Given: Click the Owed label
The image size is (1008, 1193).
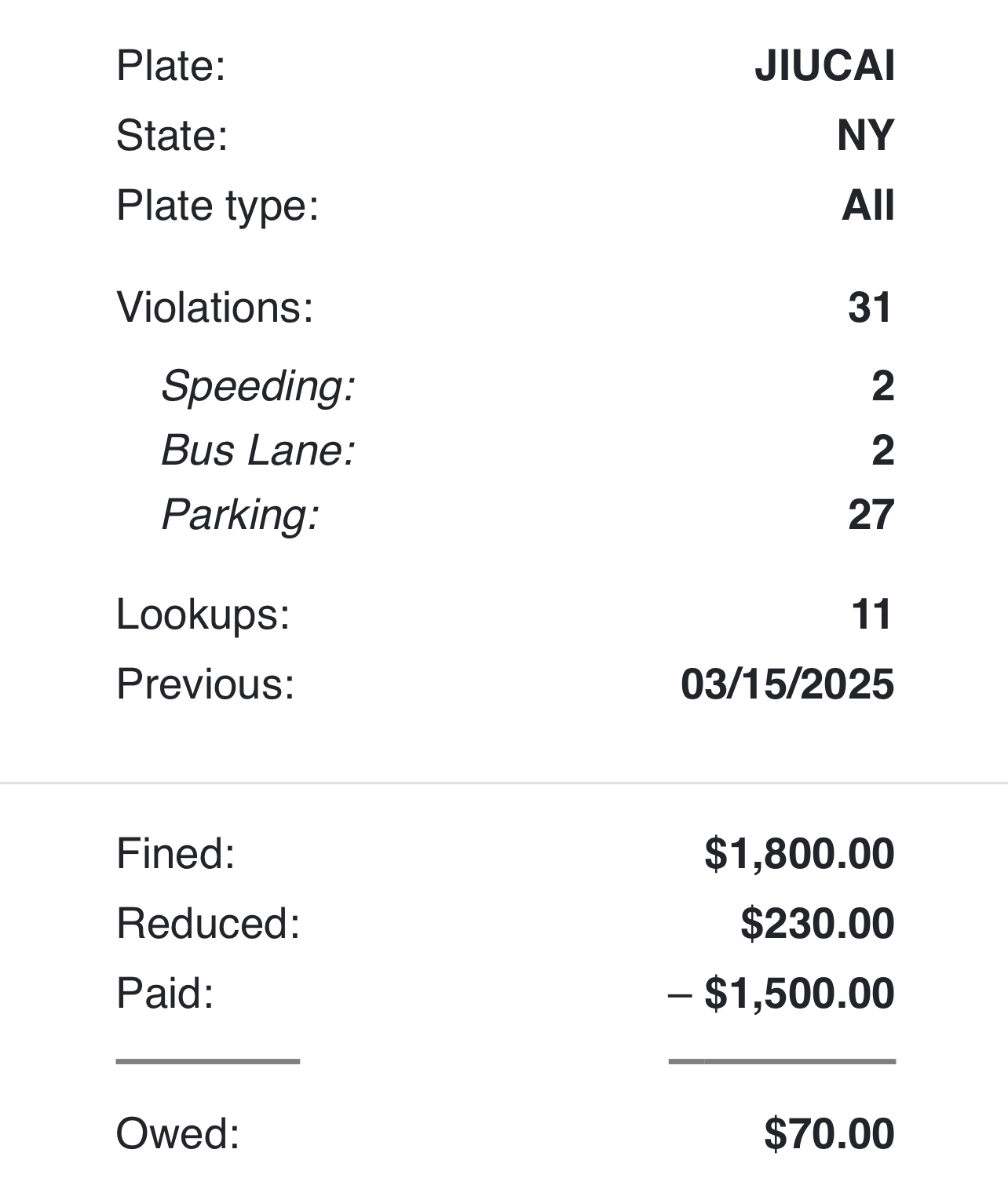Looking at the screenshot, I should [x=177, y=1133].
